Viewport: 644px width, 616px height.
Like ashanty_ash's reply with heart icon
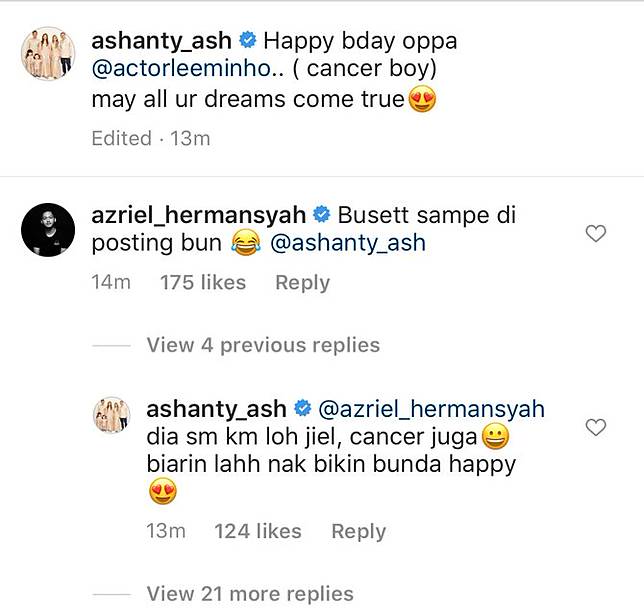596,428
